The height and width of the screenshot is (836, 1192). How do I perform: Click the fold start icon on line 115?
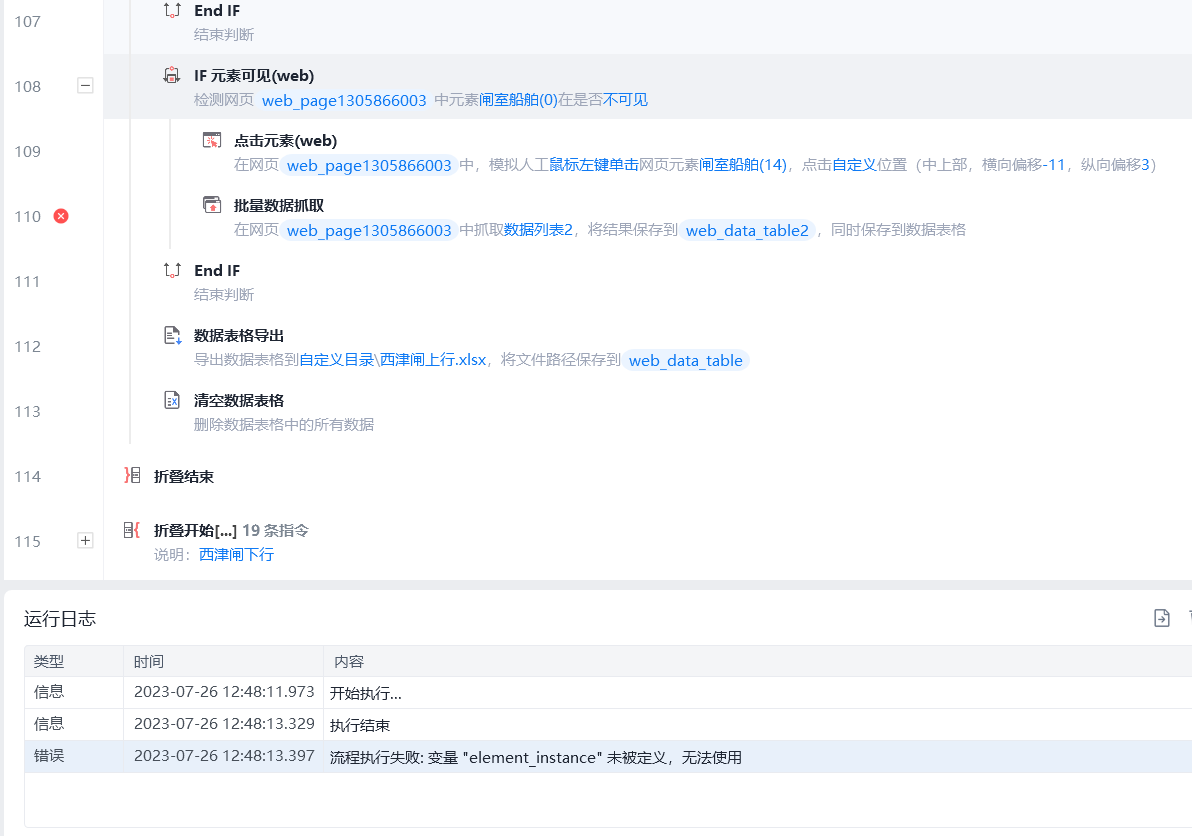click(x=132, y=530)
